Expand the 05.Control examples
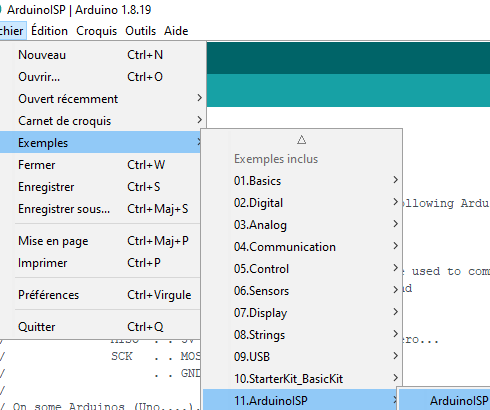 click(302, 269)
